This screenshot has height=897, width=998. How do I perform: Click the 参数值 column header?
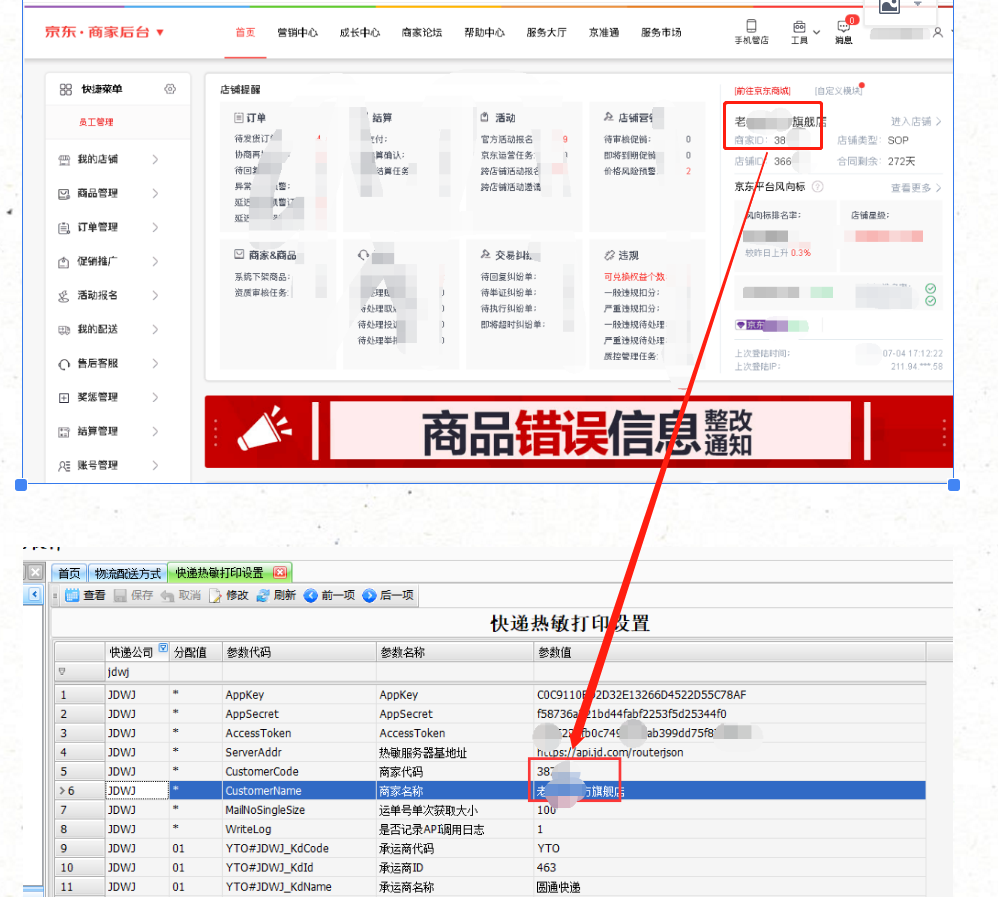(729, 653)
